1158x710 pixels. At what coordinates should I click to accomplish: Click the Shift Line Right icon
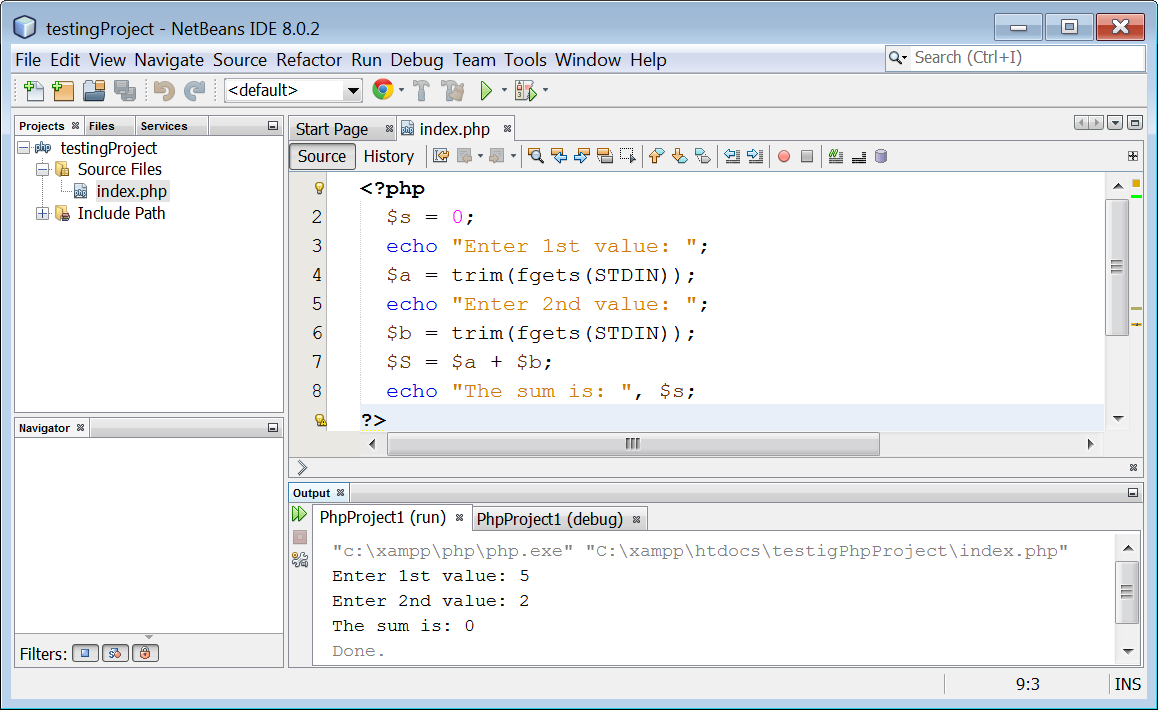click(x=755, y=156)
